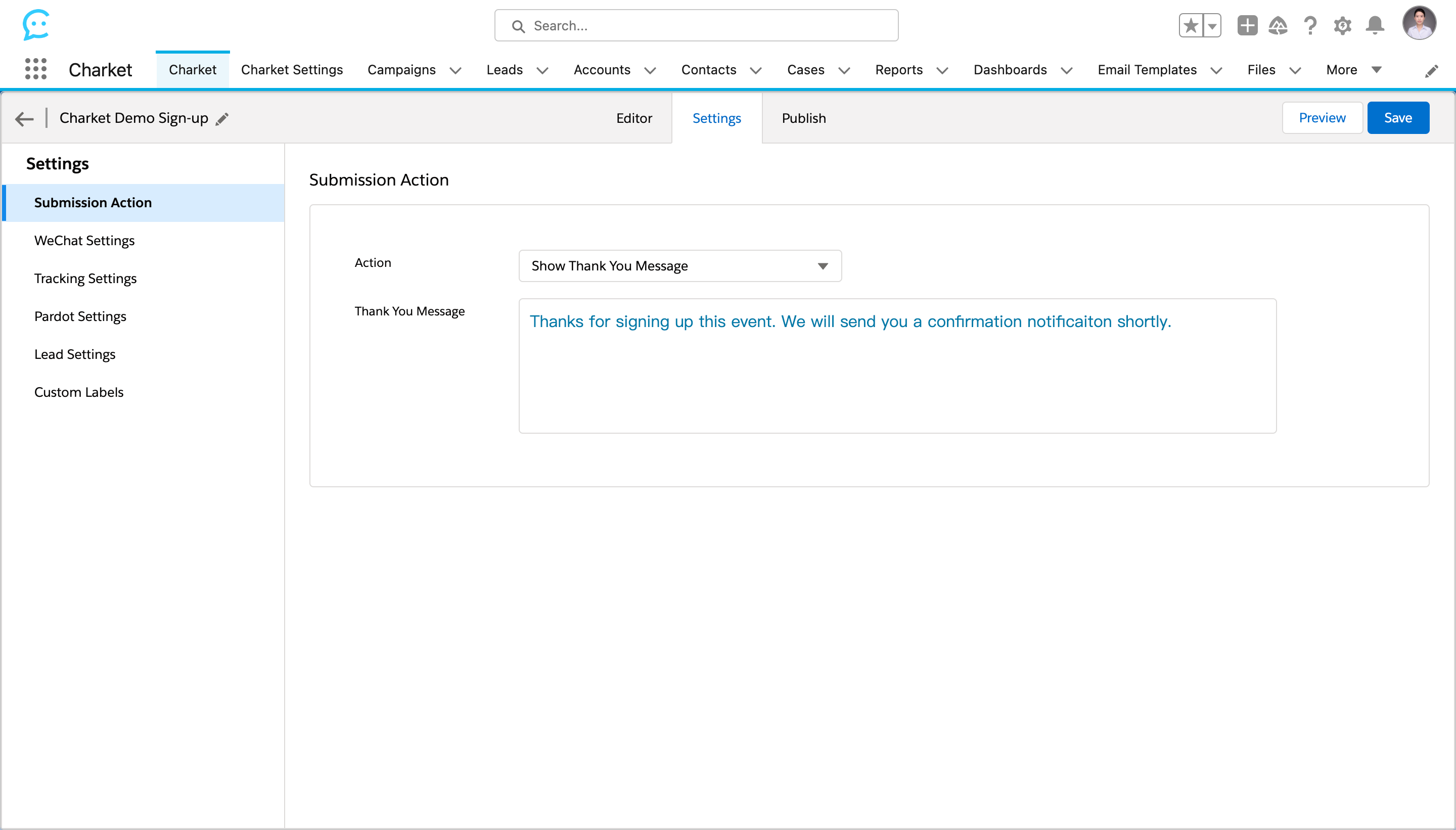Open the Help question mark icon
This screenshot has height=830, width=1456.
1310,26
